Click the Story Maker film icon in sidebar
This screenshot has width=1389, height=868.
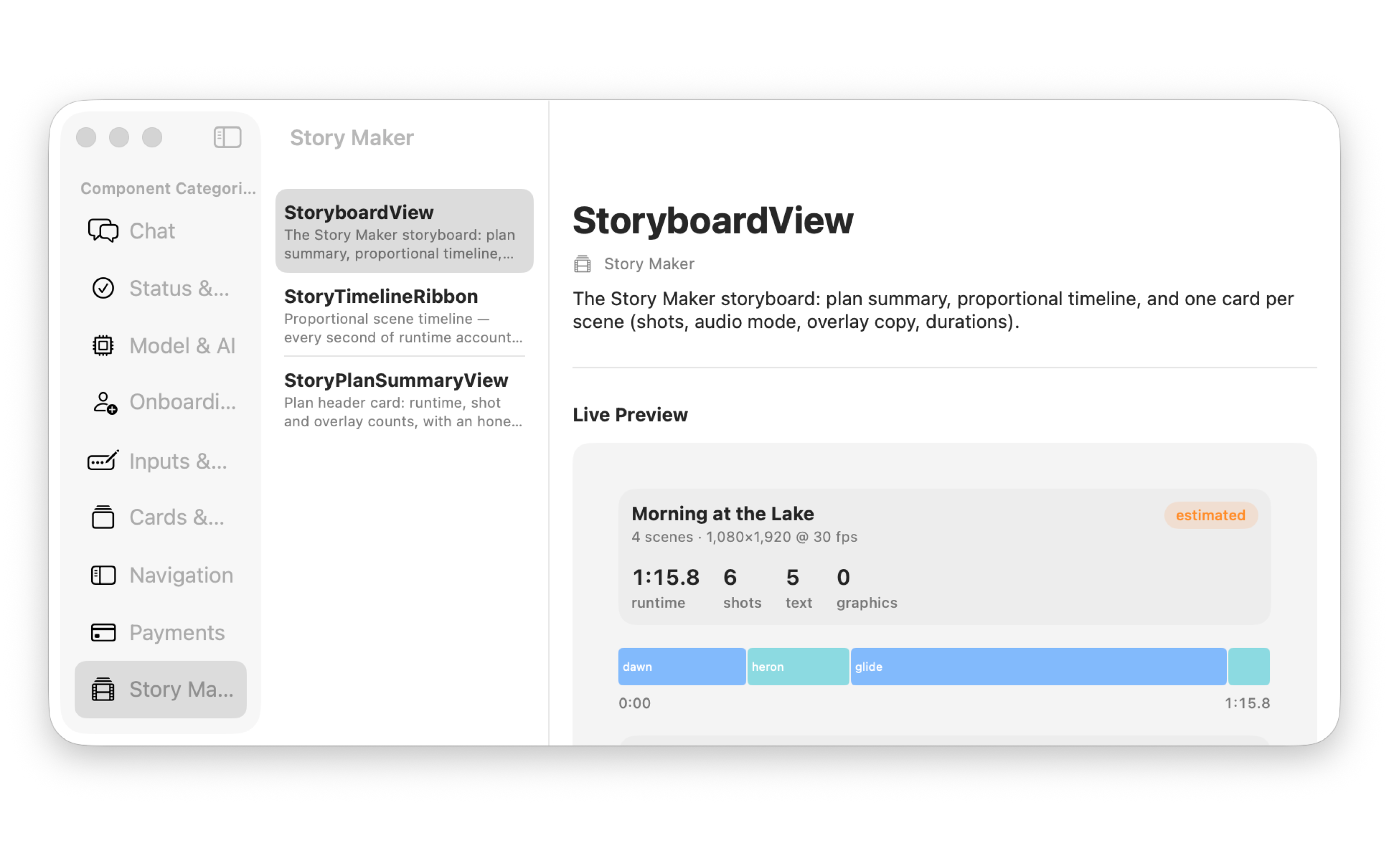point(103,689)
